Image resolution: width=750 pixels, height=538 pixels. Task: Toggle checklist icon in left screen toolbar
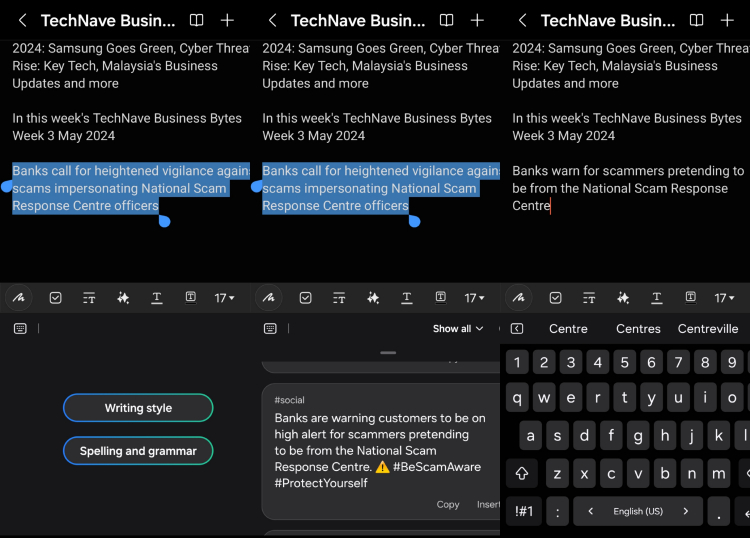tap(55, 298)
